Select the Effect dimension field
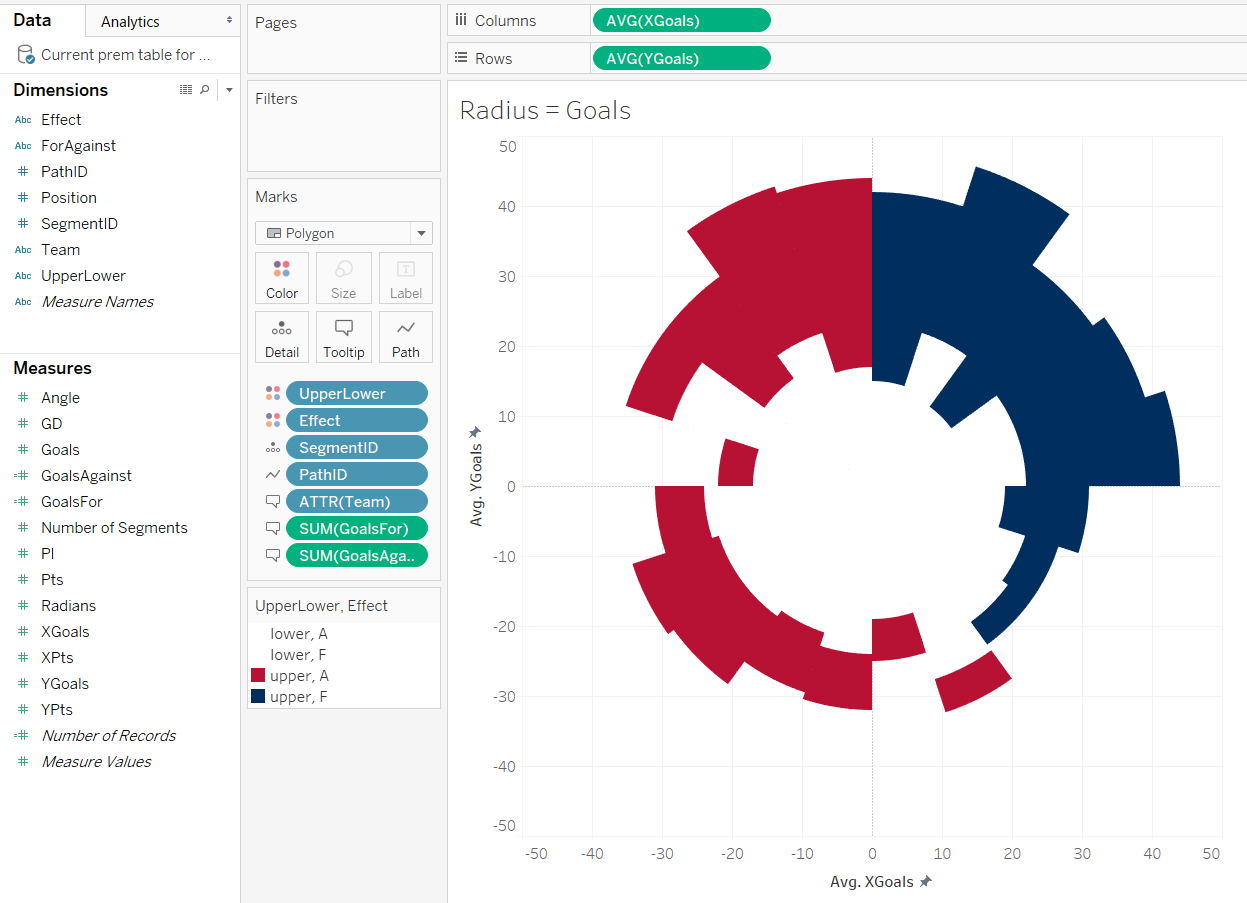 point(61,119)
